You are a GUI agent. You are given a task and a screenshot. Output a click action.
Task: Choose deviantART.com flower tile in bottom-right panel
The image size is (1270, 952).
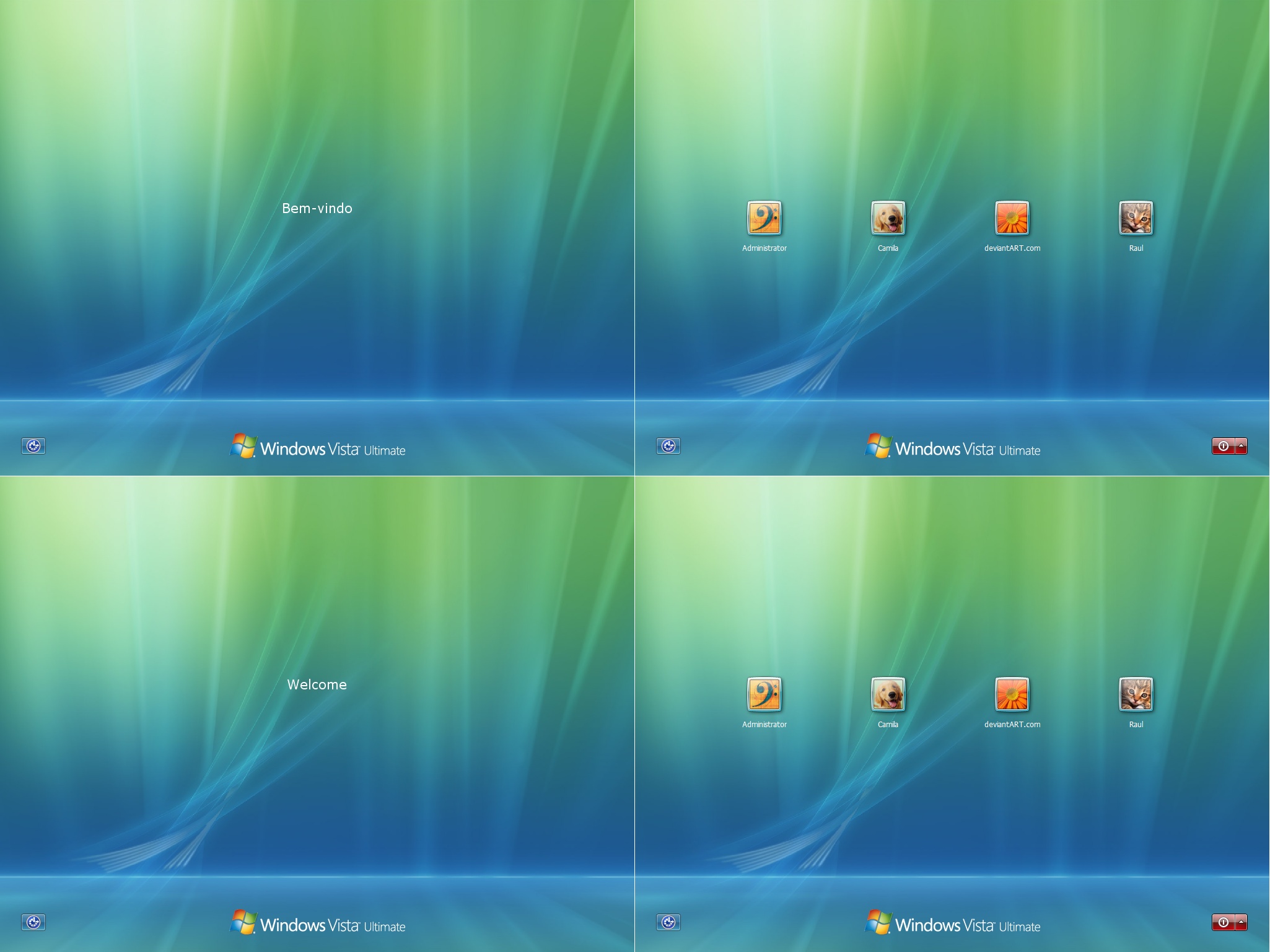coord(1012,694)
